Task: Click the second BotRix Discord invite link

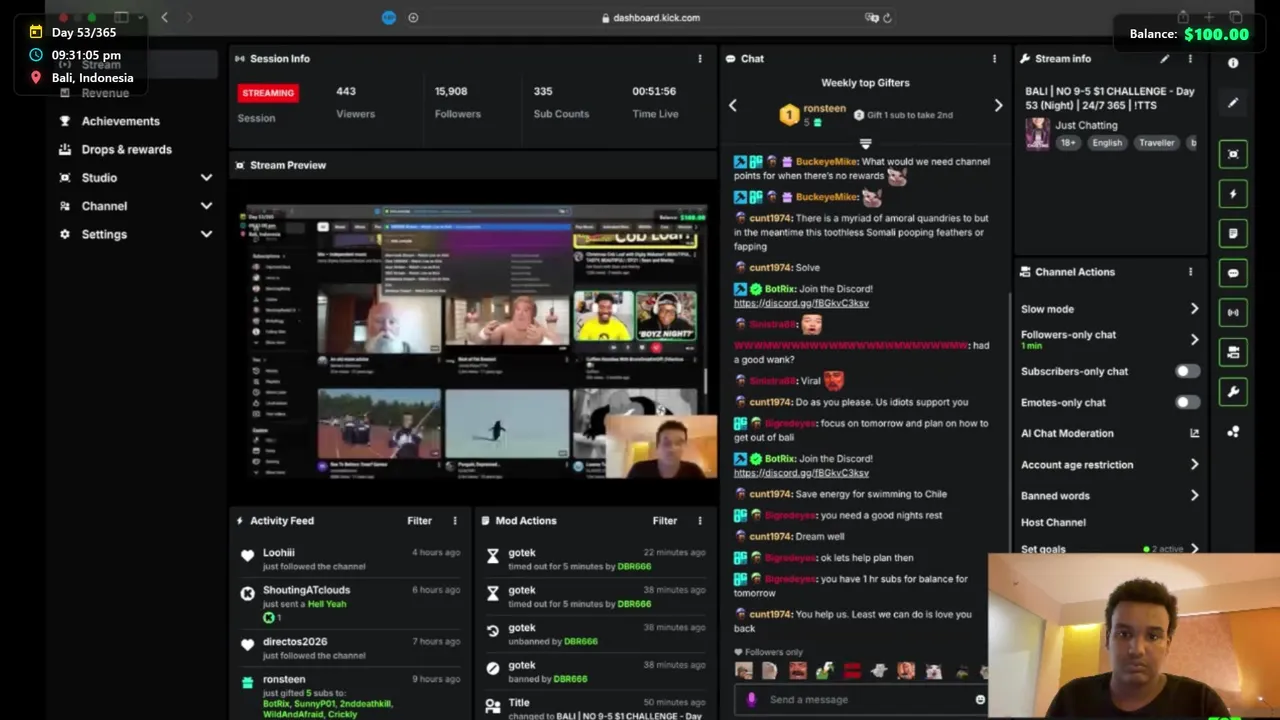Action: [801, 473]
